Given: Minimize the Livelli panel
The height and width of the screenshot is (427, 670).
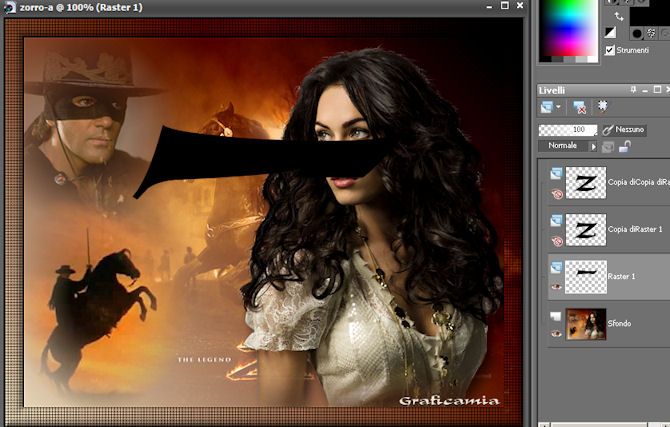Looking at the screenshot, I should tap(645, 90).
